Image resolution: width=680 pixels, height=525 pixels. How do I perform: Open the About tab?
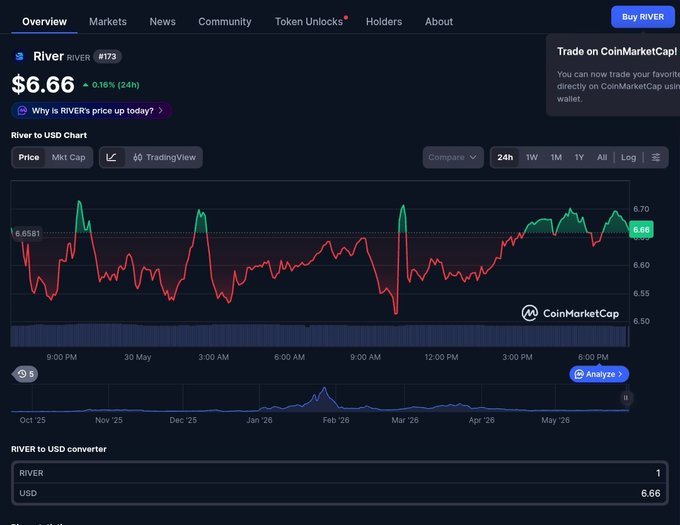[x=439, y=22]
